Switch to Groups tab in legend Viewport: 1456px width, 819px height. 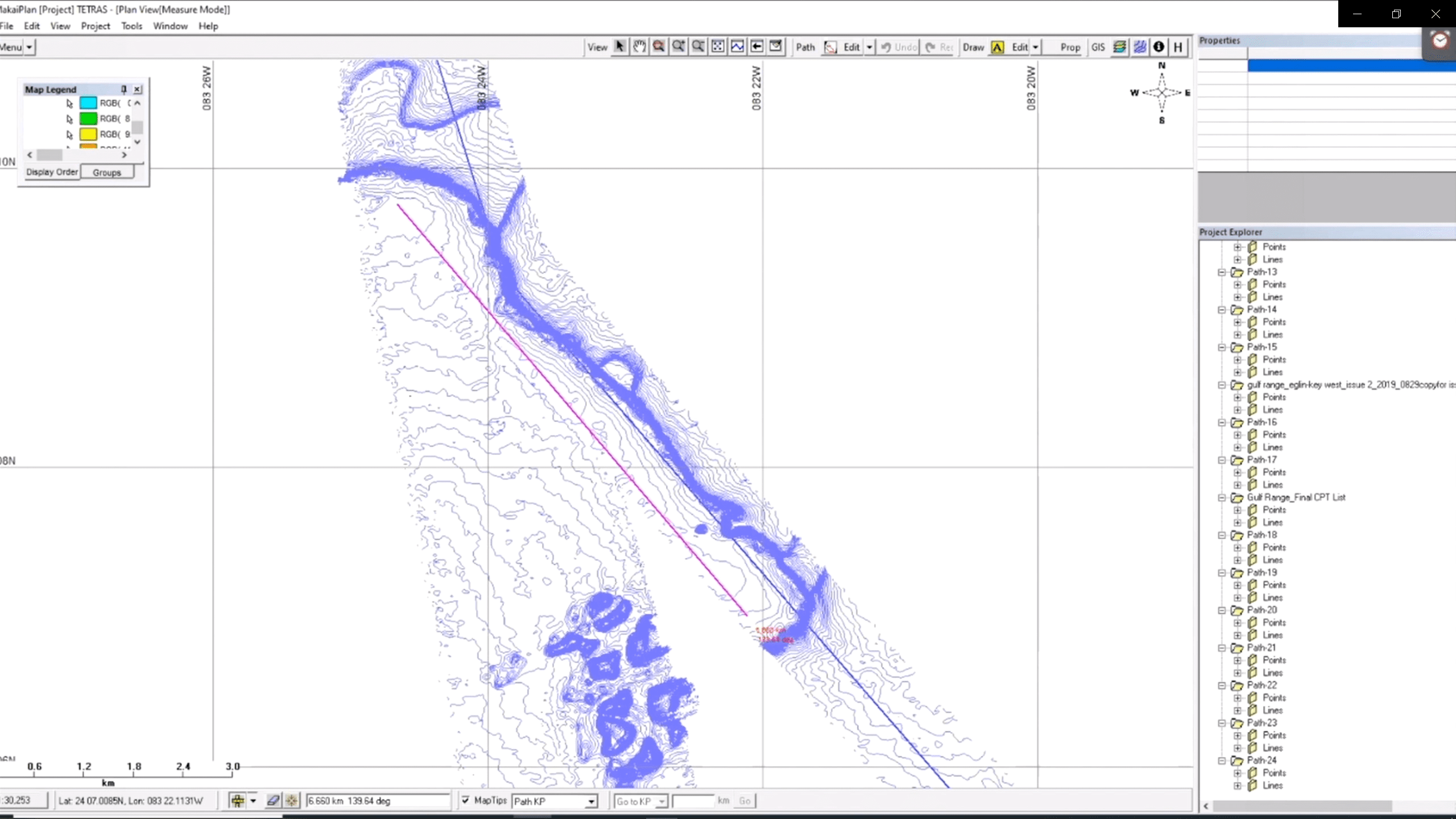coord(107,172)
